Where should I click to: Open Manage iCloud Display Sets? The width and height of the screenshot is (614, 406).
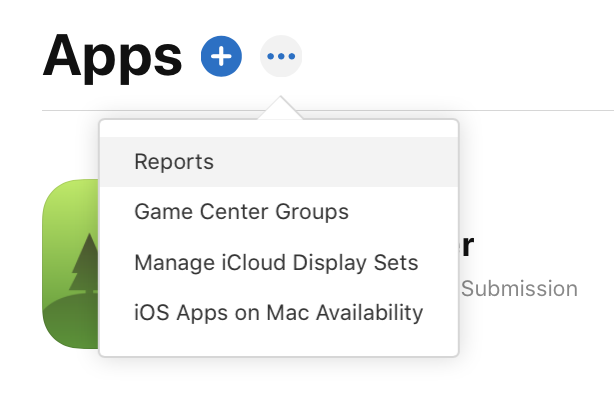(276, 263)
